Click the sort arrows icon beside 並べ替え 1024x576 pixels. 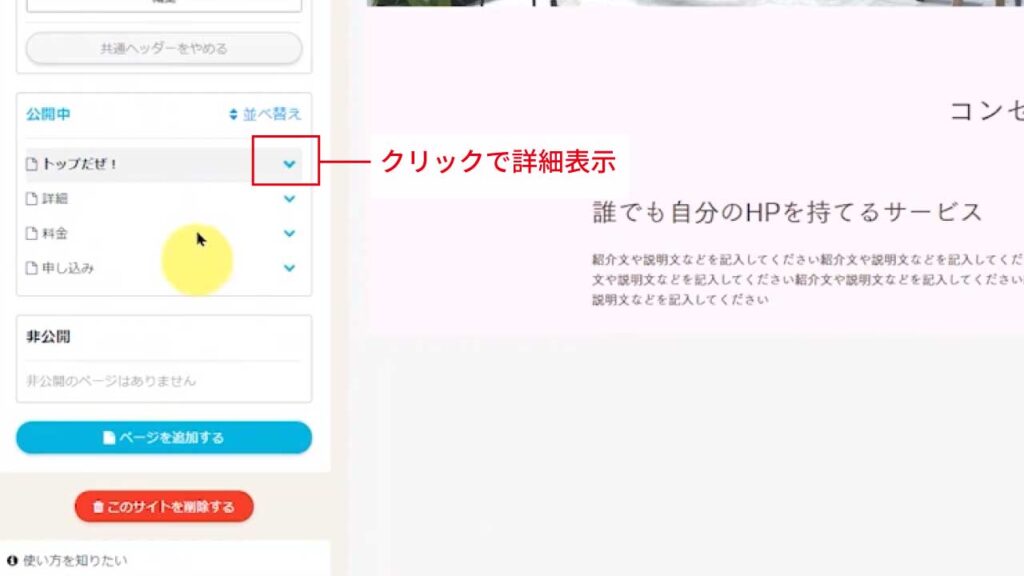pyautogui.click(x=233, y=114)
